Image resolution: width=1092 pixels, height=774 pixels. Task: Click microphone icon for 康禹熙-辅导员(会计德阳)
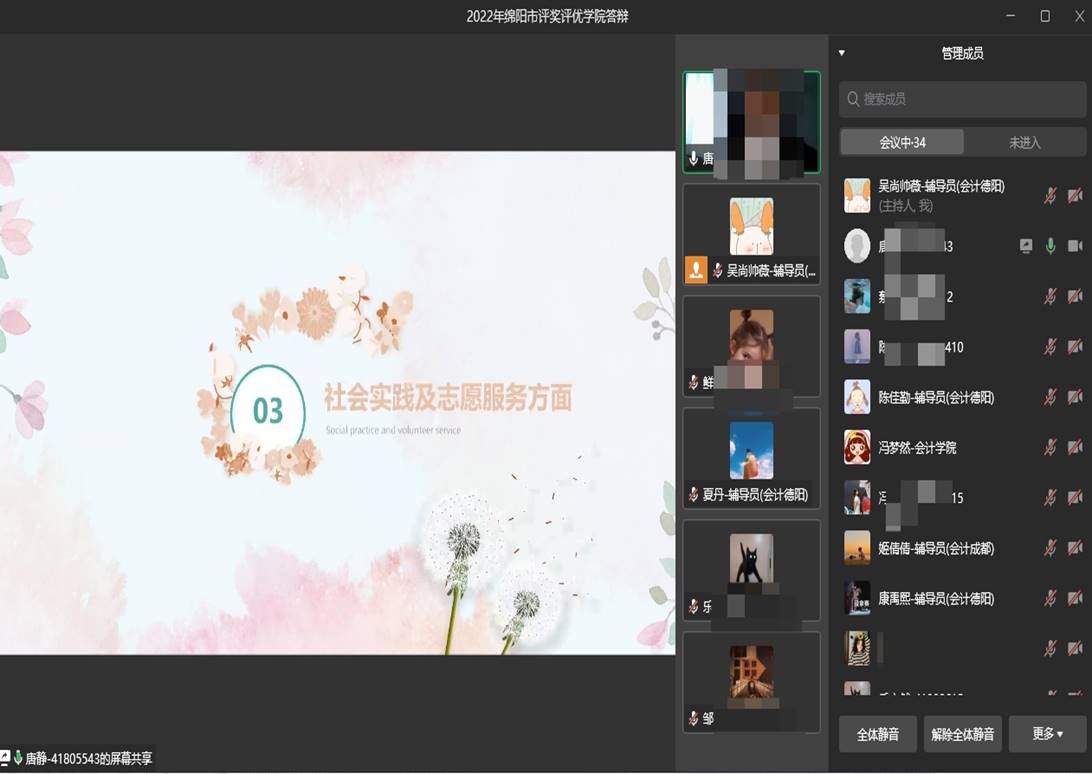(x=1050, y=598)
